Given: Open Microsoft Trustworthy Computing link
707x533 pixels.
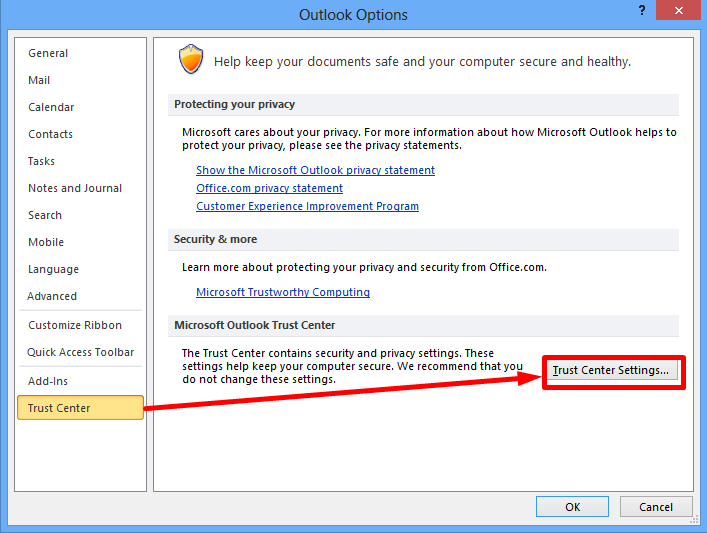Looking at the screenshot, I should [x=283, y=292].
